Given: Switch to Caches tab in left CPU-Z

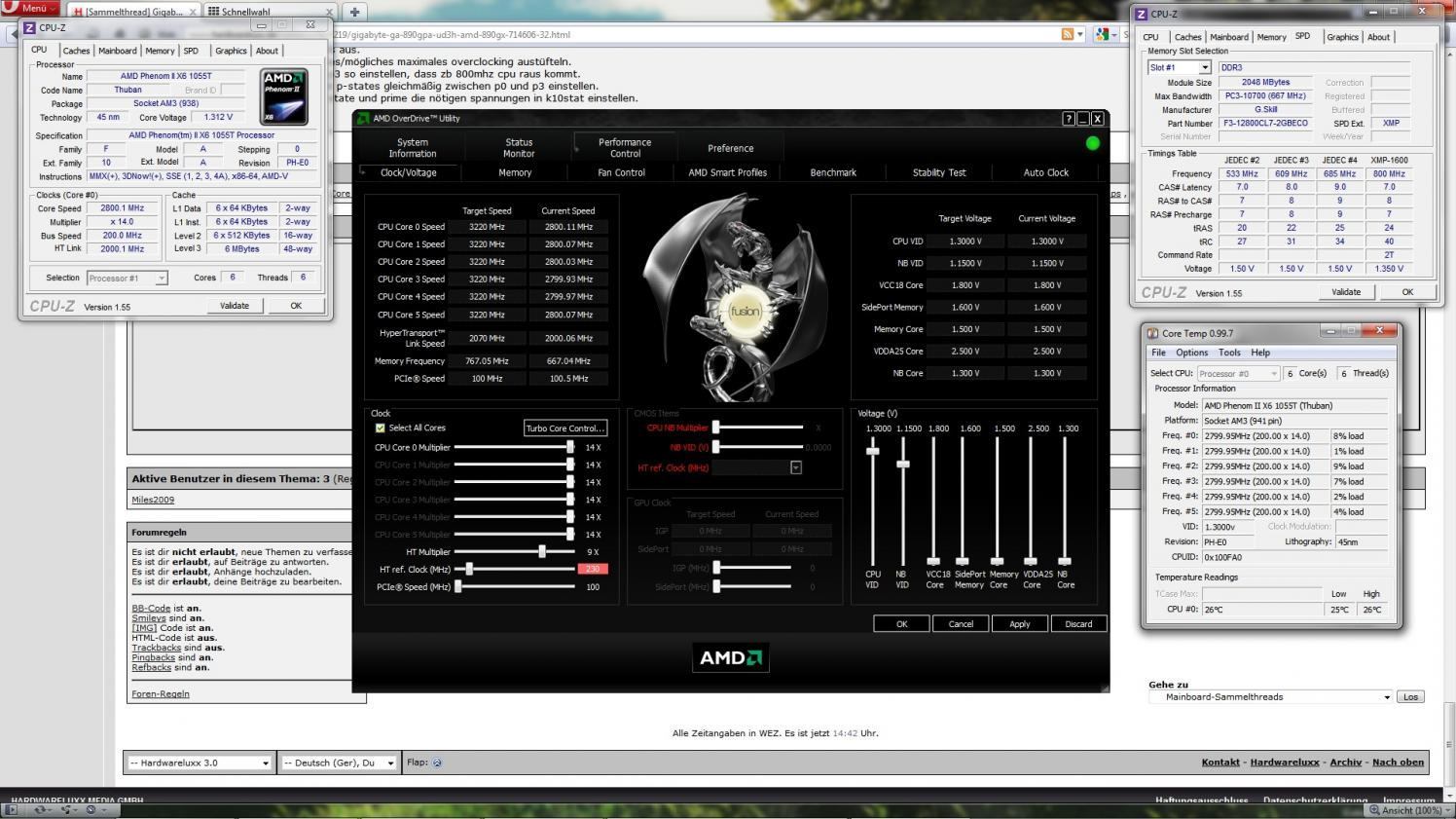Looking at the screenshot, I should (x=76, y=51).
